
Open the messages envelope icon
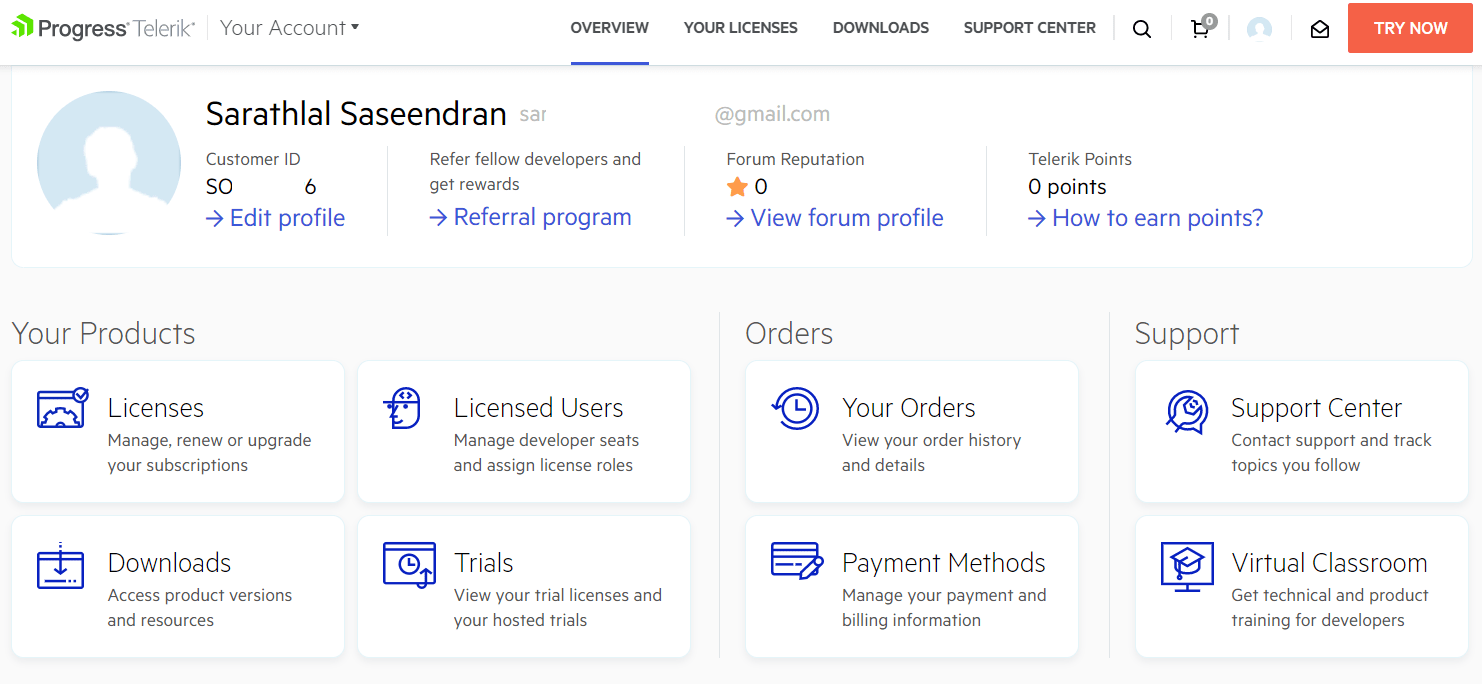point(1319,29)
